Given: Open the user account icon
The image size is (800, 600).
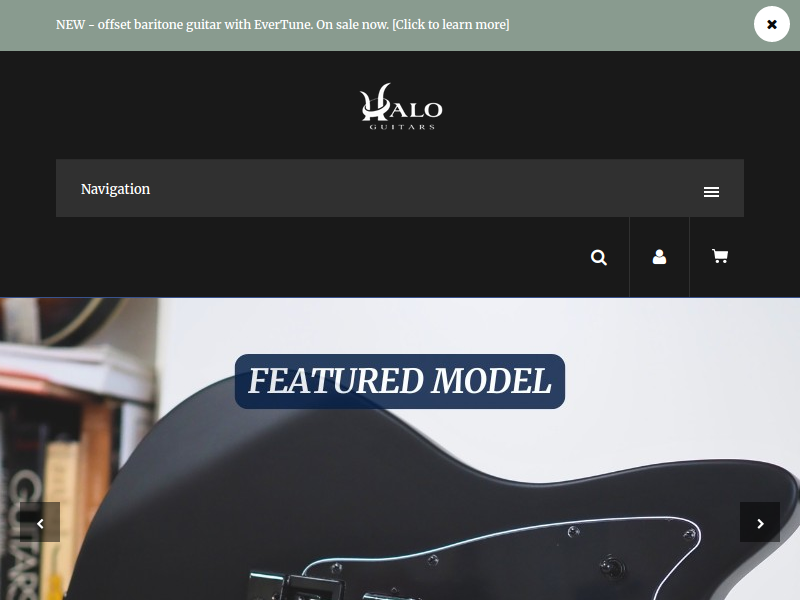Looking at the screenshot, I should 659,257.
